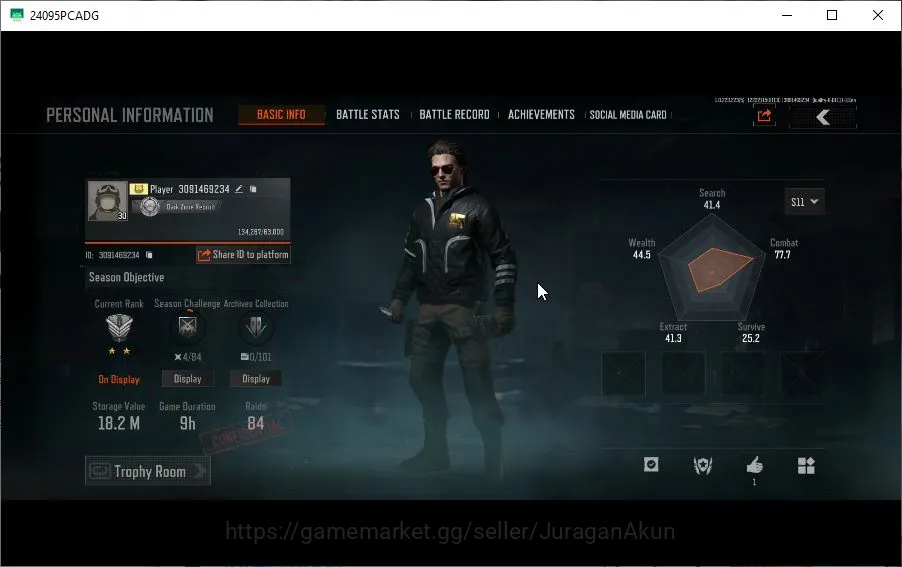This screenshot has width=902, height=567.
Task: Click the 0/101 archives progress text
Action: pyautogui.click(x=256, y=357)
